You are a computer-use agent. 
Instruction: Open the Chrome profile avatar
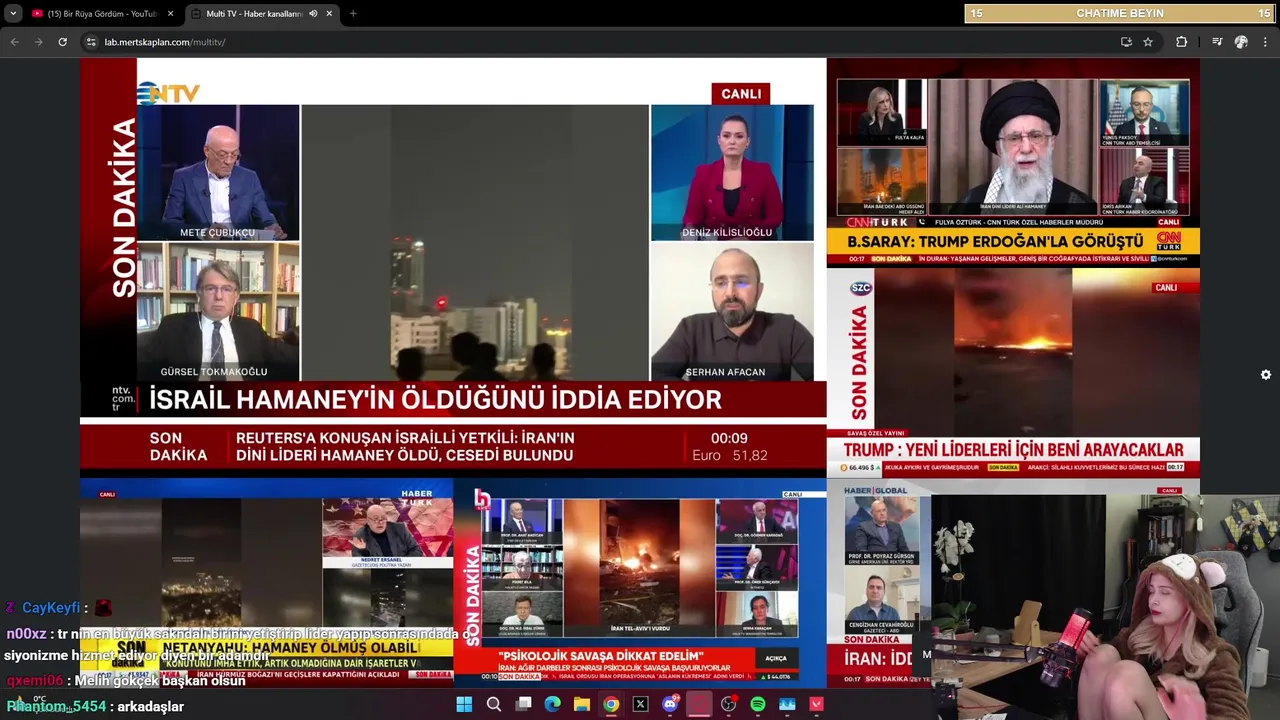(1241, 42)
